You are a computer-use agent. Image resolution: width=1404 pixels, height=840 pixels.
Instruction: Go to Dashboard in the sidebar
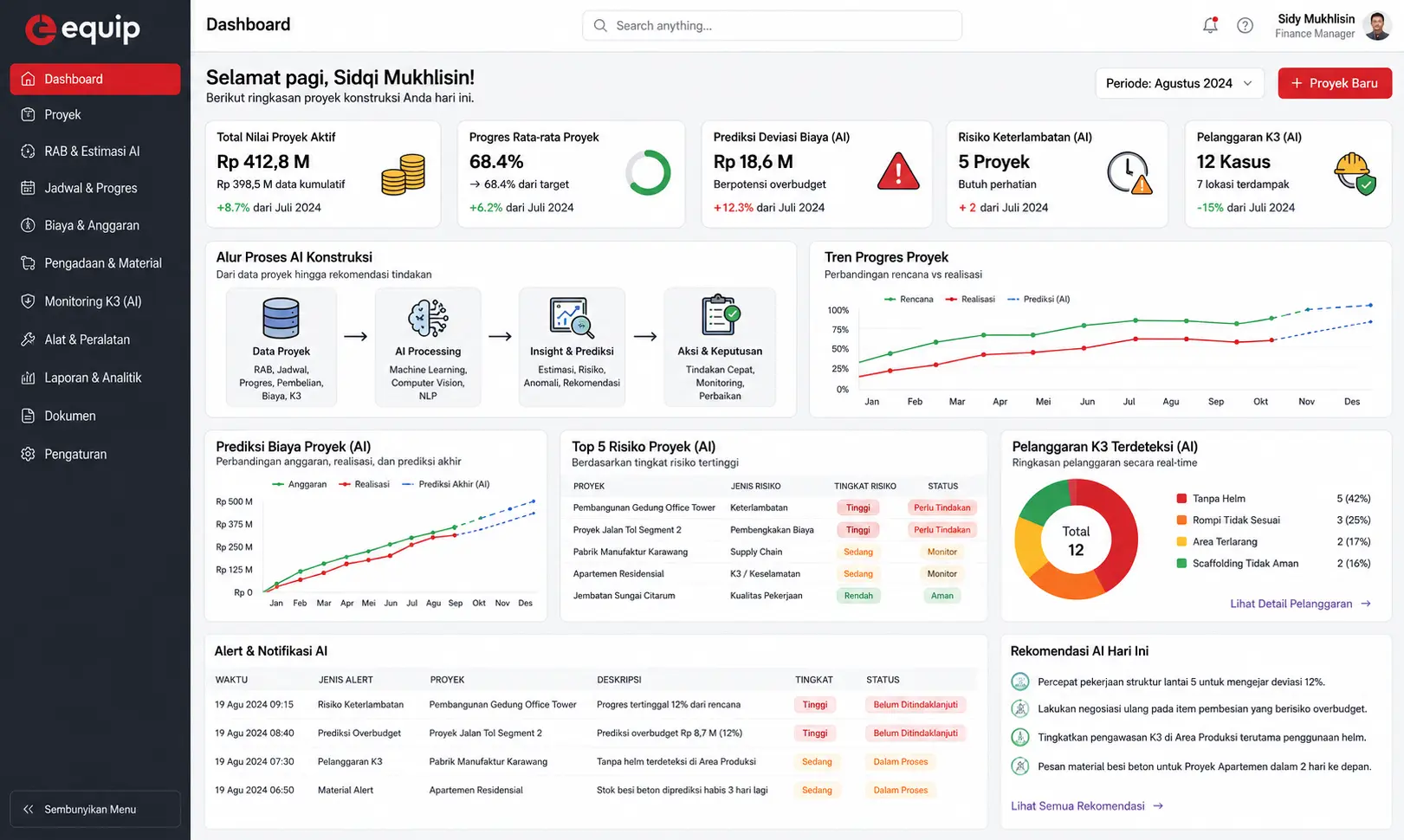pos(95,79)
